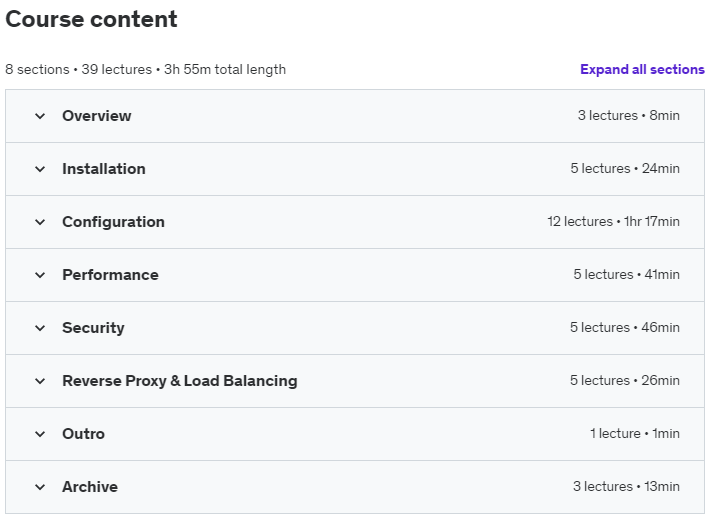Click the 5 lectures 46min label
This screenshot has width=705, height=514.
[x=625, y=328]
